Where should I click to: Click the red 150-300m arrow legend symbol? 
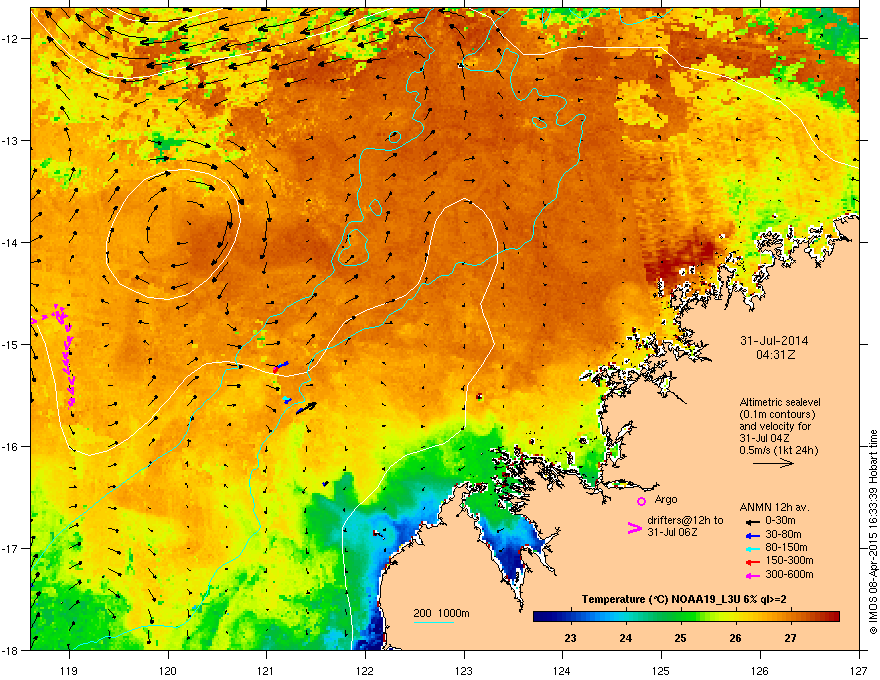pos(751,562)
